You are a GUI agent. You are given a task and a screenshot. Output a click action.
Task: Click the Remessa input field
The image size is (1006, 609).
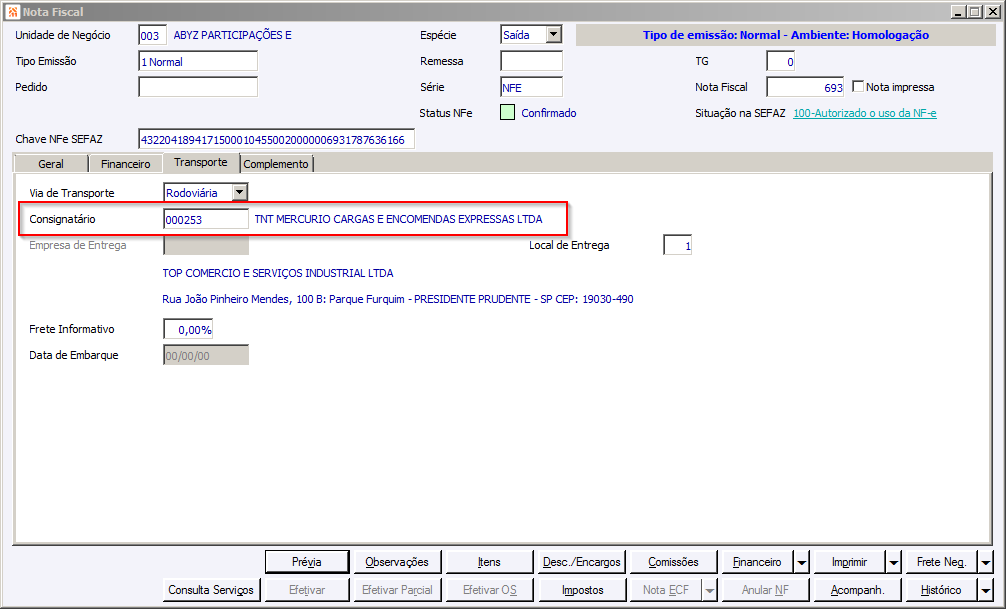531,61
